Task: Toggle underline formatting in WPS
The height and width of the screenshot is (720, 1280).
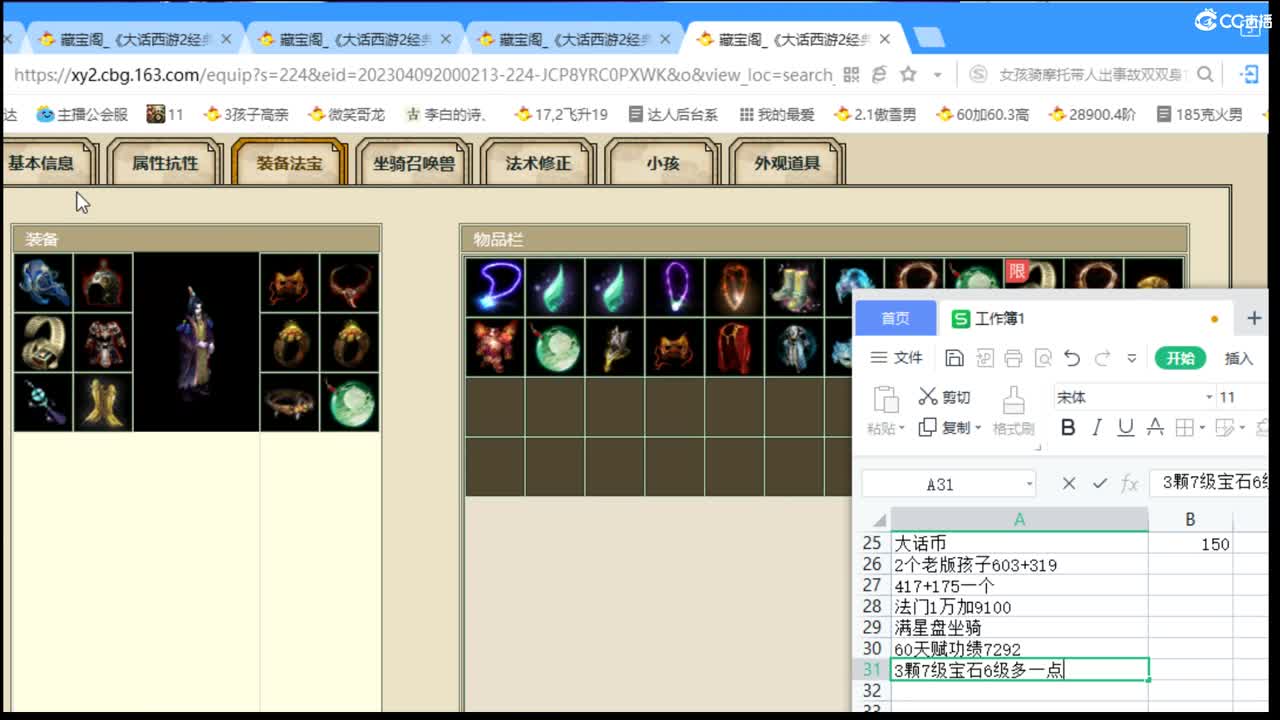Action: tap(1126, 428)
